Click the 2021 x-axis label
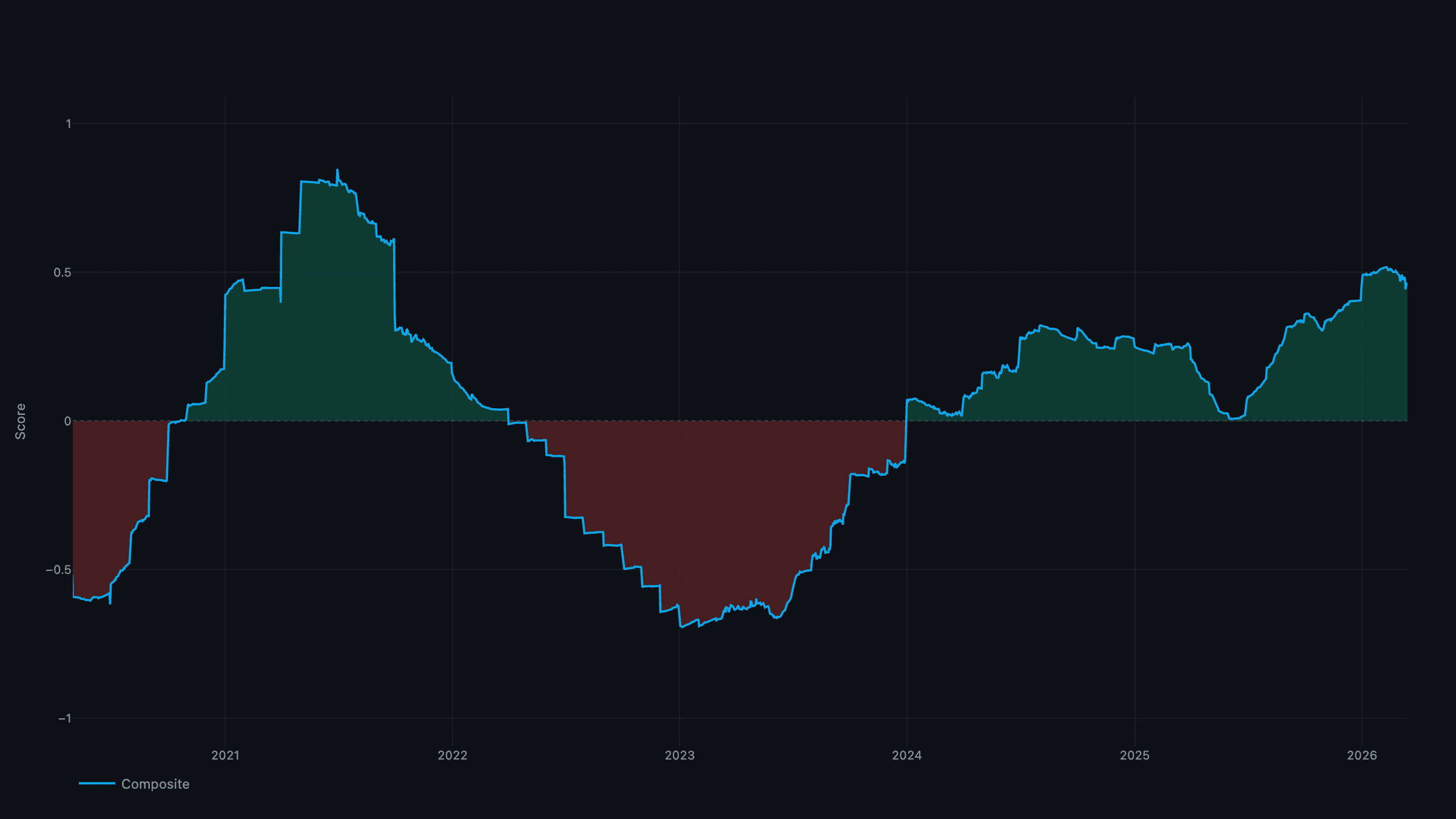 225,755
